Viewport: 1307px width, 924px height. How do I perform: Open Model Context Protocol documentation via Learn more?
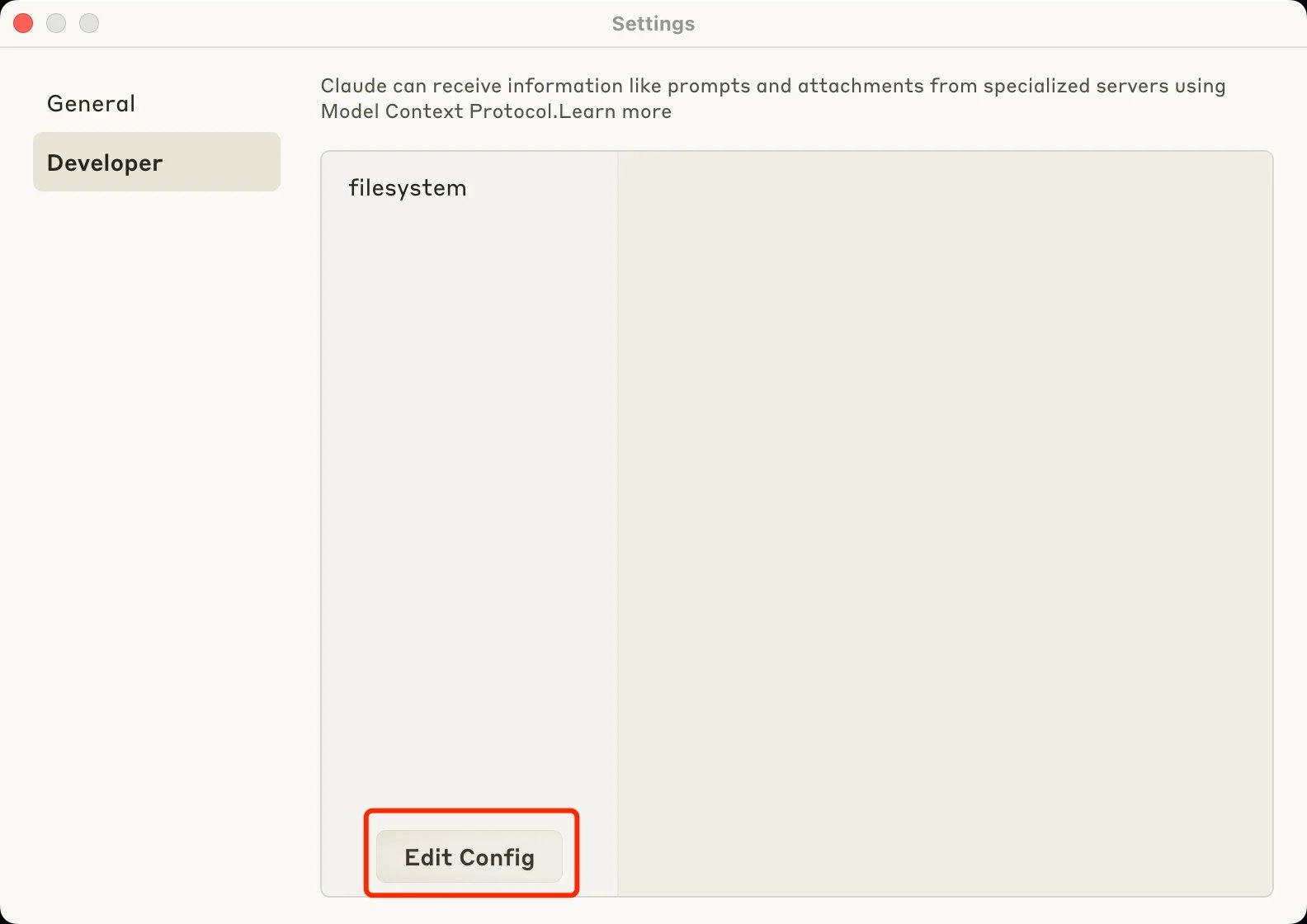tap(616, 111)
